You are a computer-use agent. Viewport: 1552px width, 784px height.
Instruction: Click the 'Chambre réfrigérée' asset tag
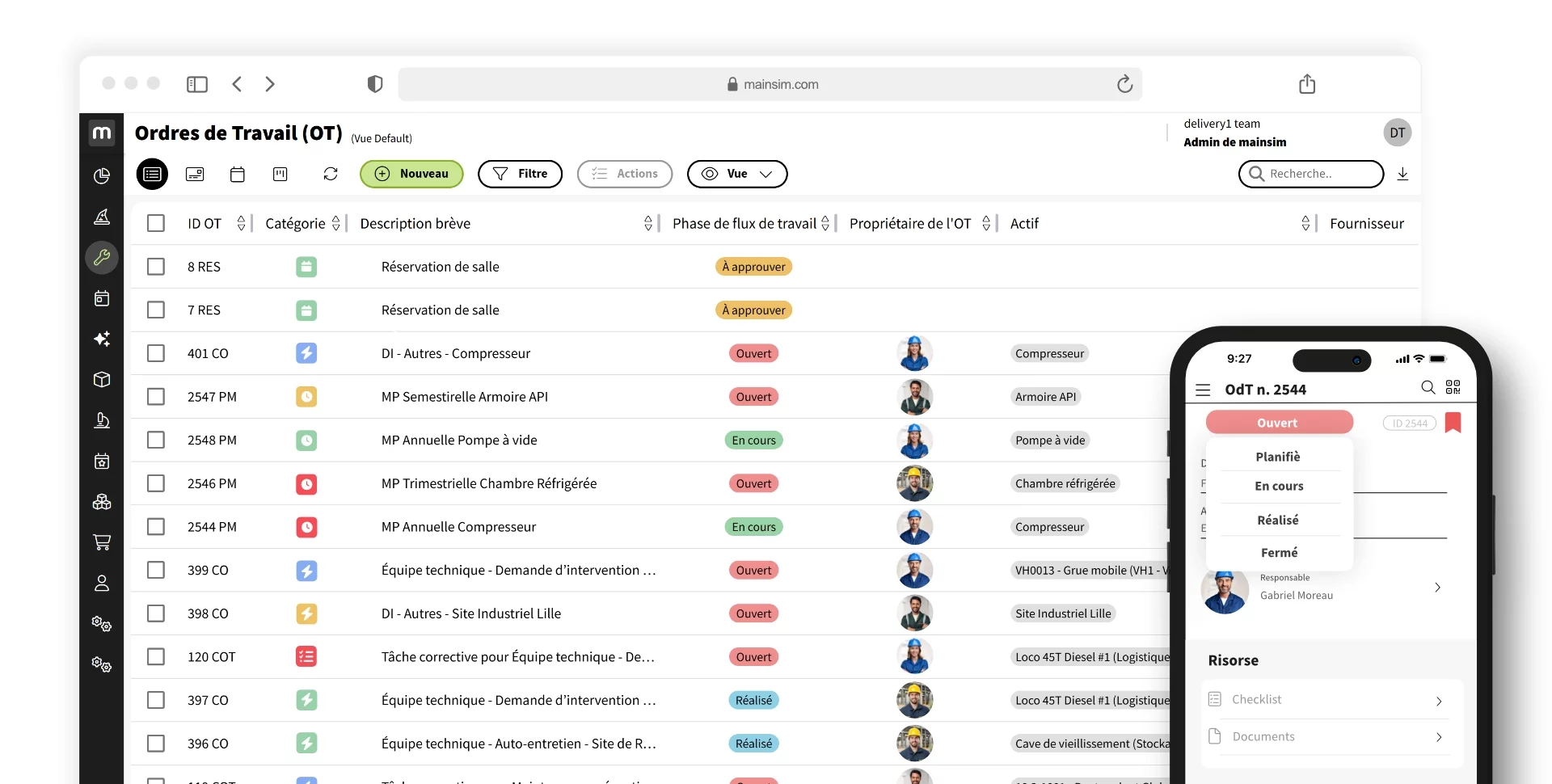pyautogui.click(x=1065, y=483)
